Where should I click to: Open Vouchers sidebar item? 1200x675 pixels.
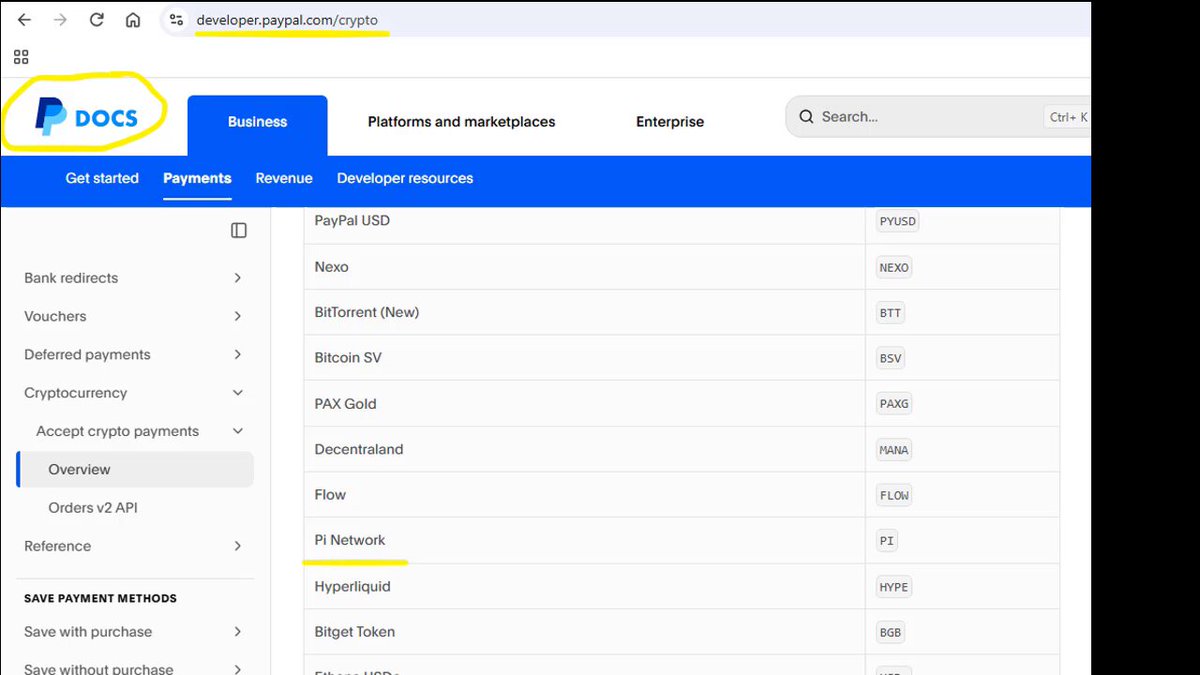55,316
